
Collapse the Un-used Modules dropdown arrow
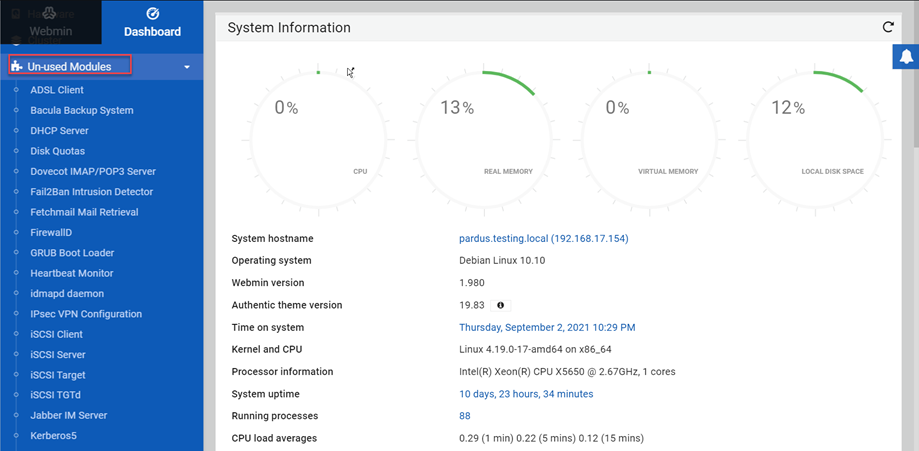tap(187, 68)
